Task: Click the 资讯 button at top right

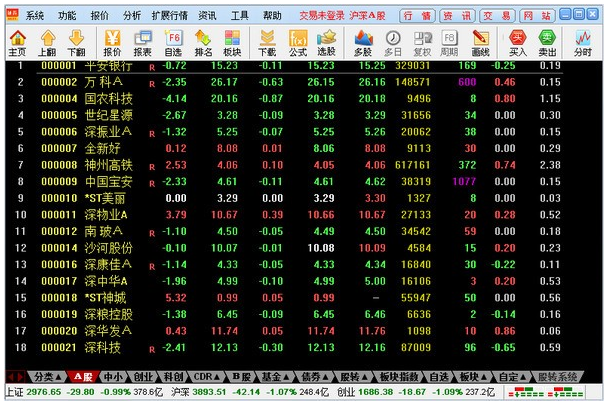Action: point(457,15)
